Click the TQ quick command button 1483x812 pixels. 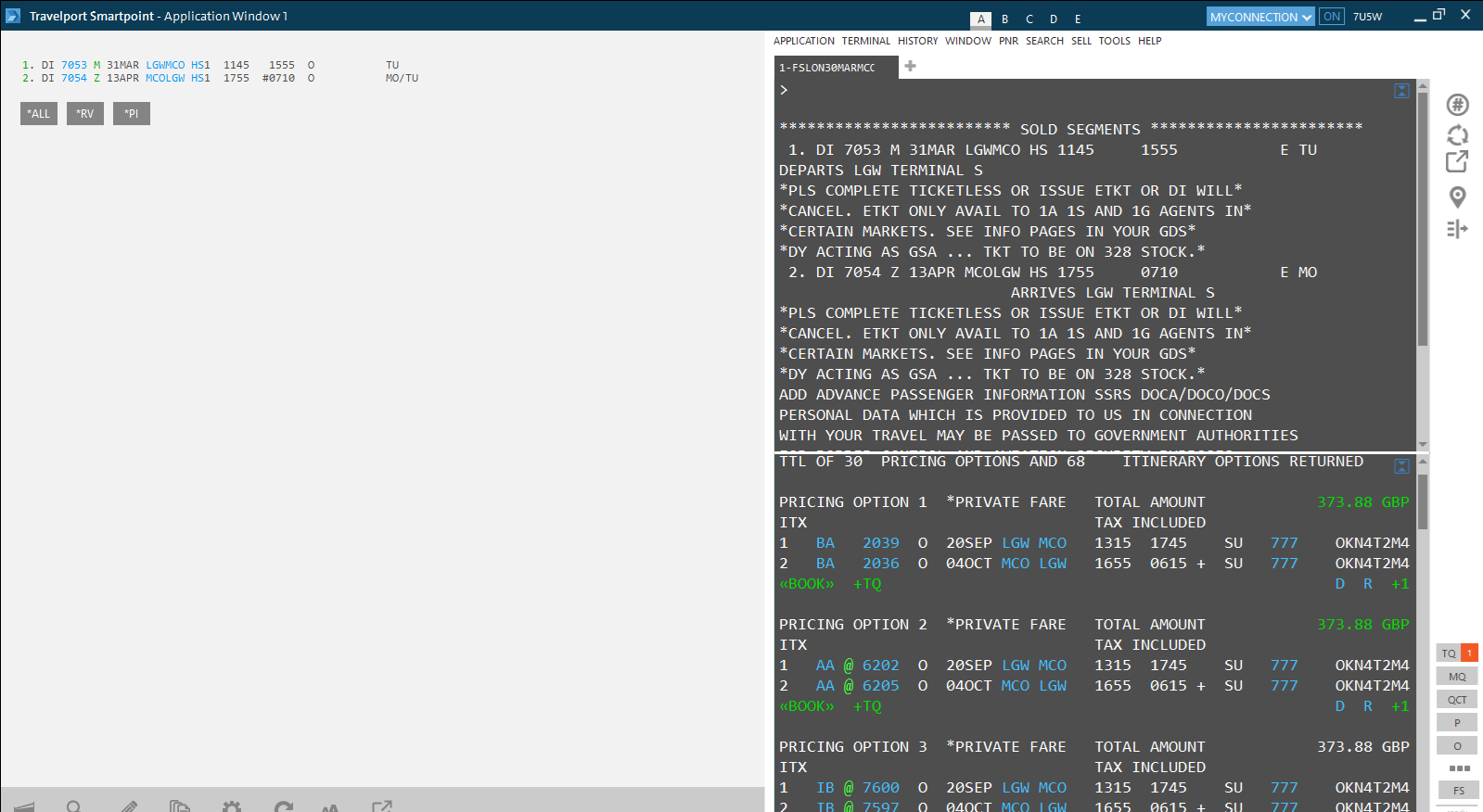(1449, 653)
